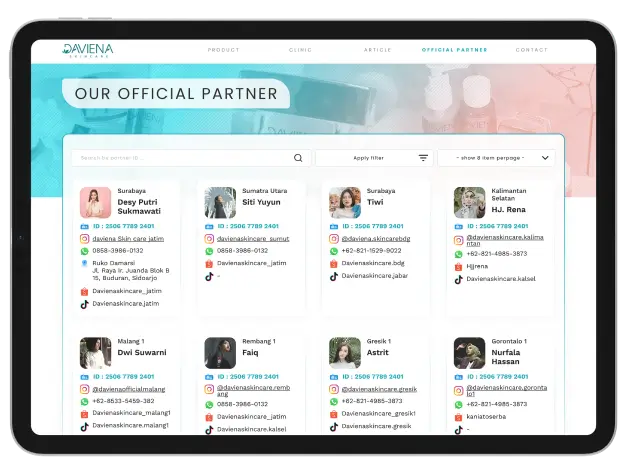The image size is (624, 468).
Task: Open the show 8 item perpage dropdown
Action: pyautogui.click(x=497, y=158)
